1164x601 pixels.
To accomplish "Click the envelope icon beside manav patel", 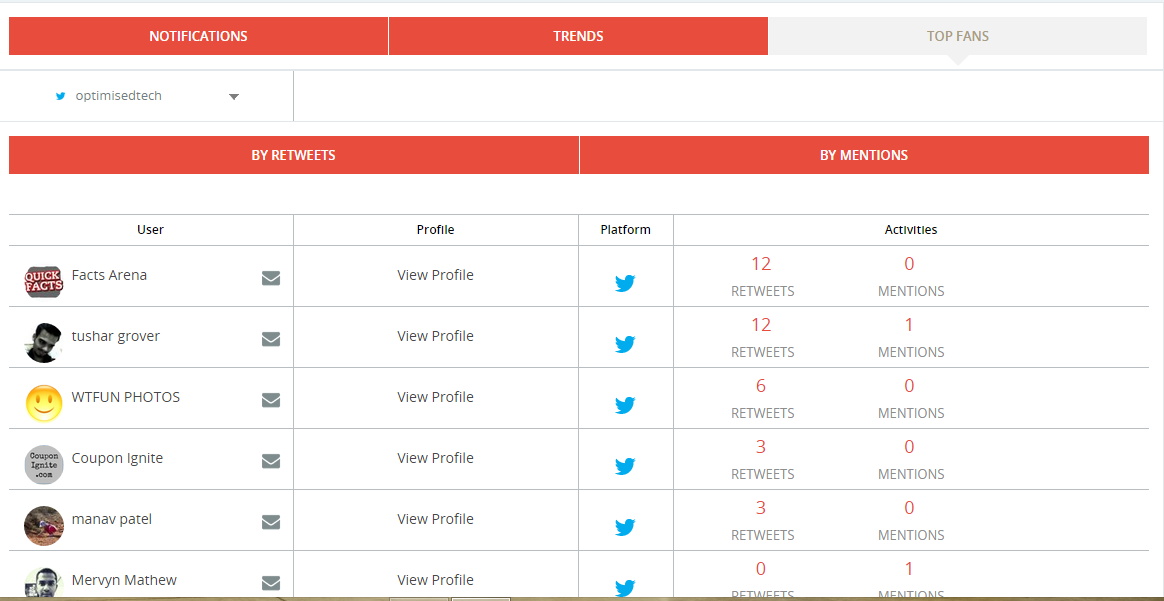I will tap(271, 522).
